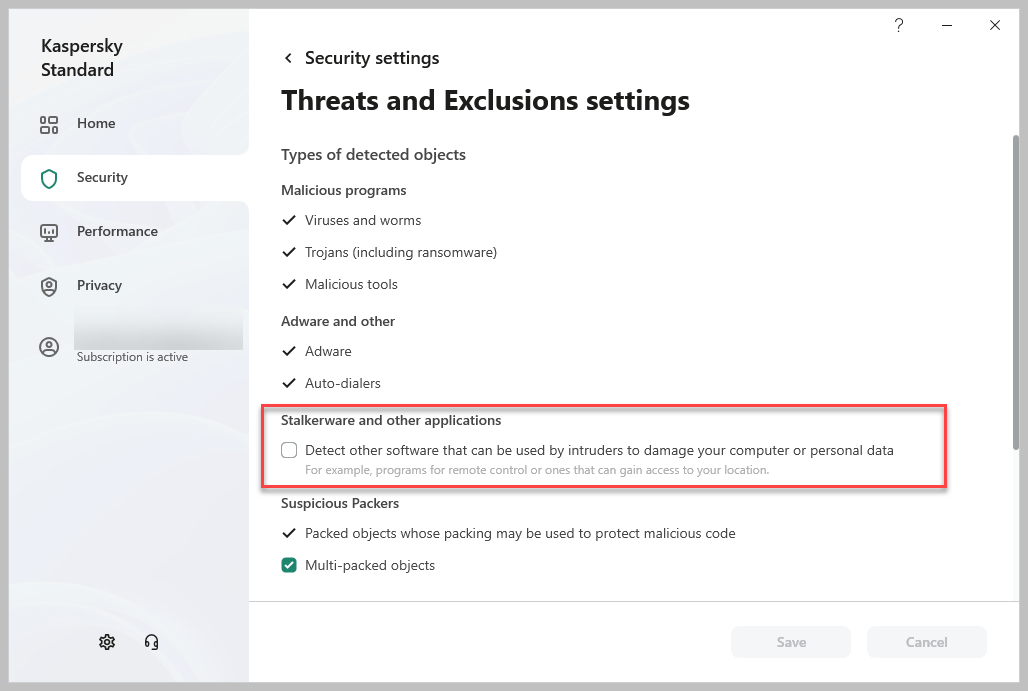Click the Save button
Image resolution: width=1028 pixels, height=691 pixels.
coord(791,642)
